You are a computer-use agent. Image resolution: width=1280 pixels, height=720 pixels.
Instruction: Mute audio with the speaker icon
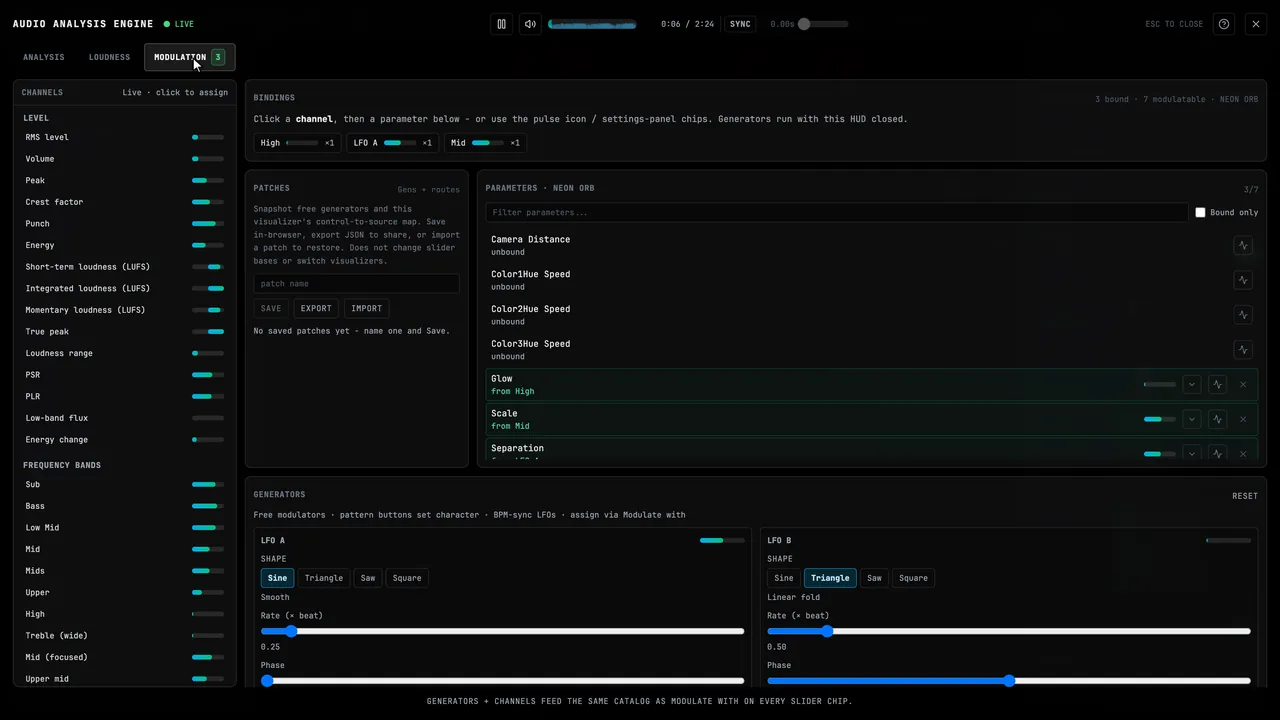pos(531,24)
